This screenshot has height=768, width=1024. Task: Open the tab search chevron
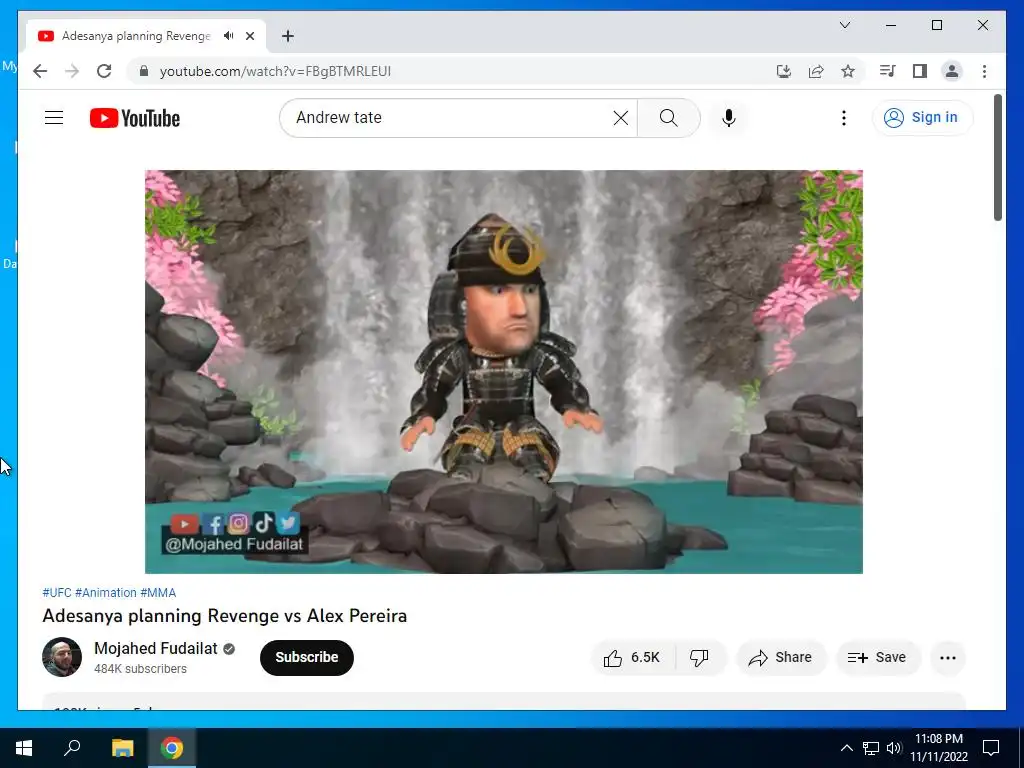[x=844, y=25]
